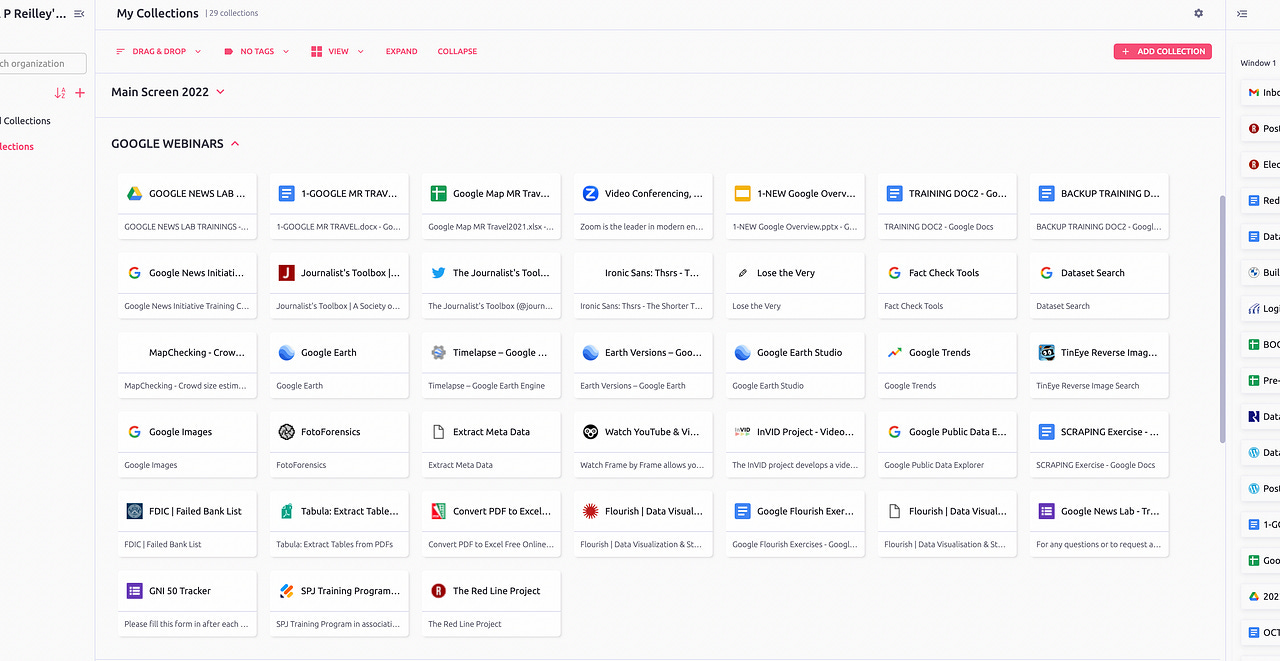Open the InVID Project card

coord(795,444)
